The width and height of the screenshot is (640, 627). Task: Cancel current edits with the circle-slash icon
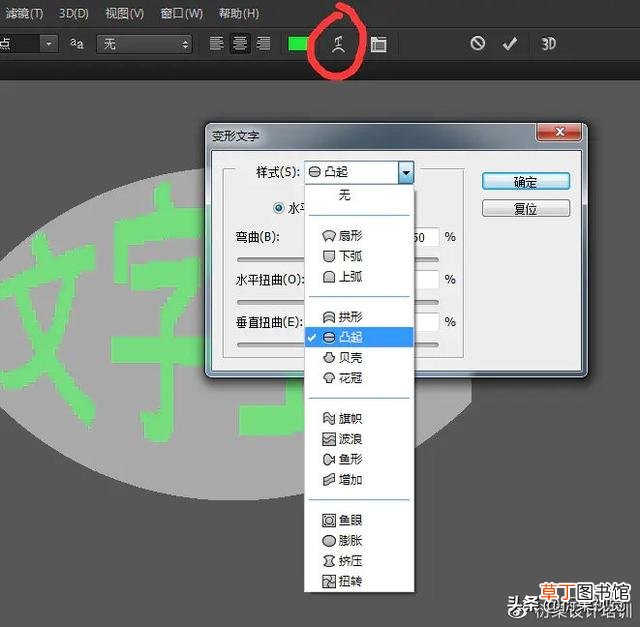(x=478, y=43)
